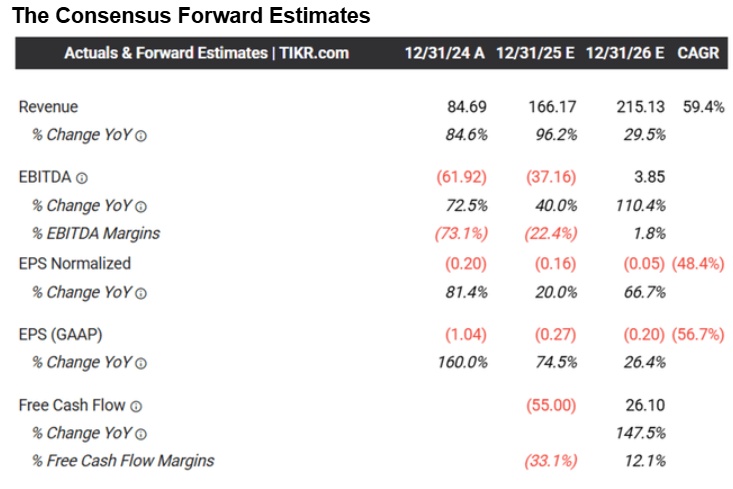
Task: Click the CAGR column header
Action: [x=697, y=53]
